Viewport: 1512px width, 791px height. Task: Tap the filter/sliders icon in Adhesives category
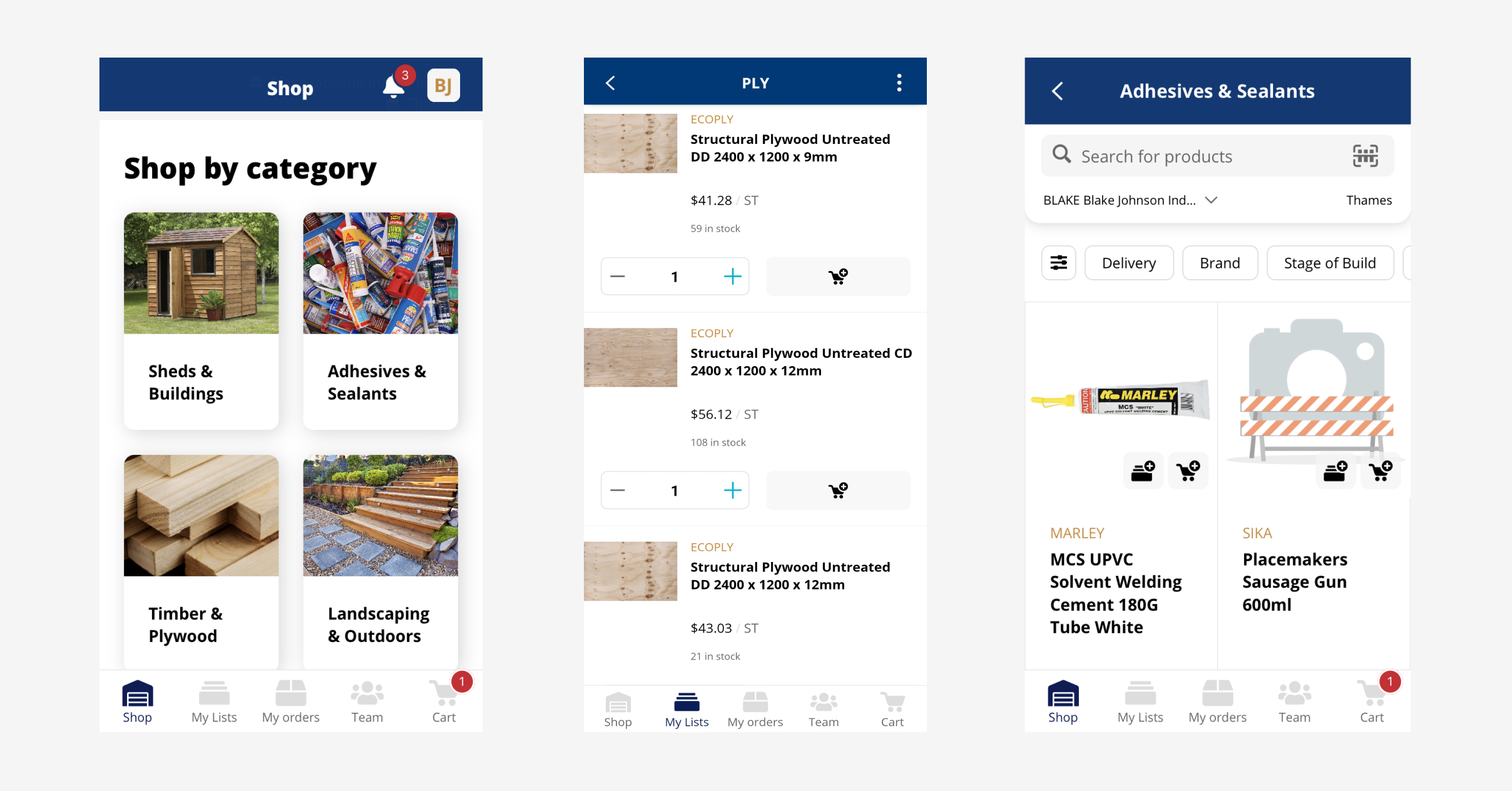point(1057,263)
